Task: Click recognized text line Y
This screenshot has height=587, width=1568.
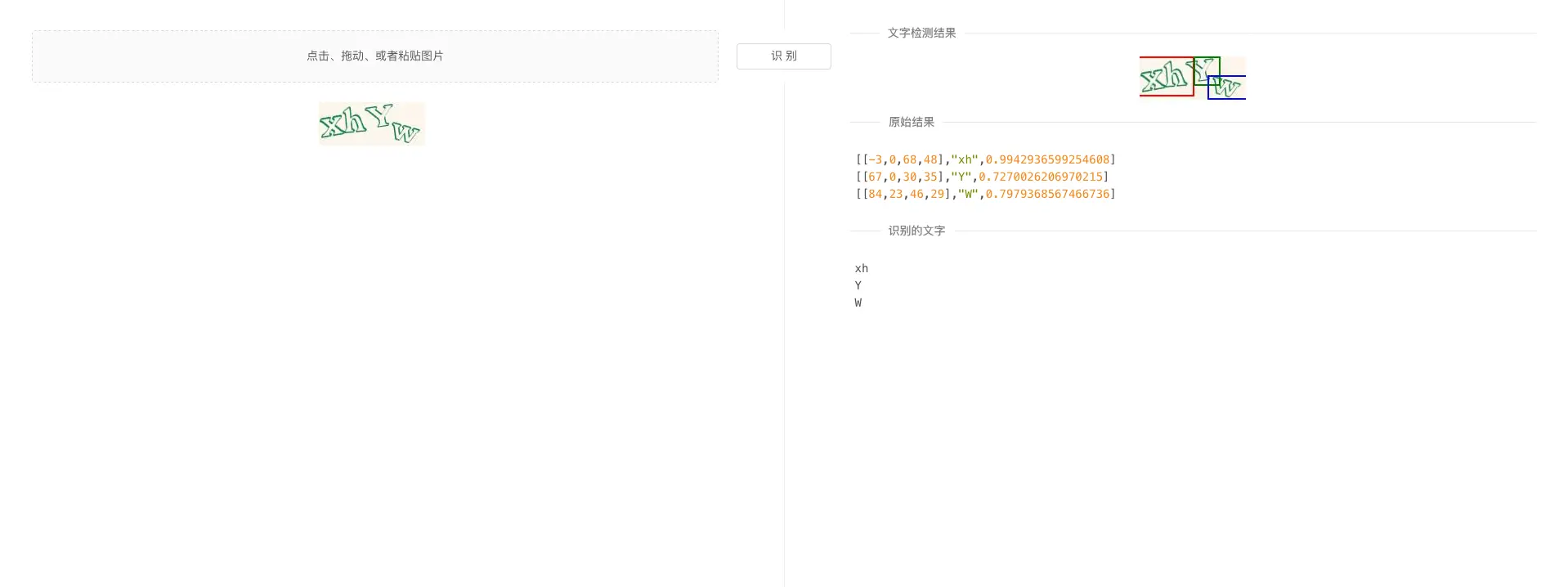Action: coord(858,285)
